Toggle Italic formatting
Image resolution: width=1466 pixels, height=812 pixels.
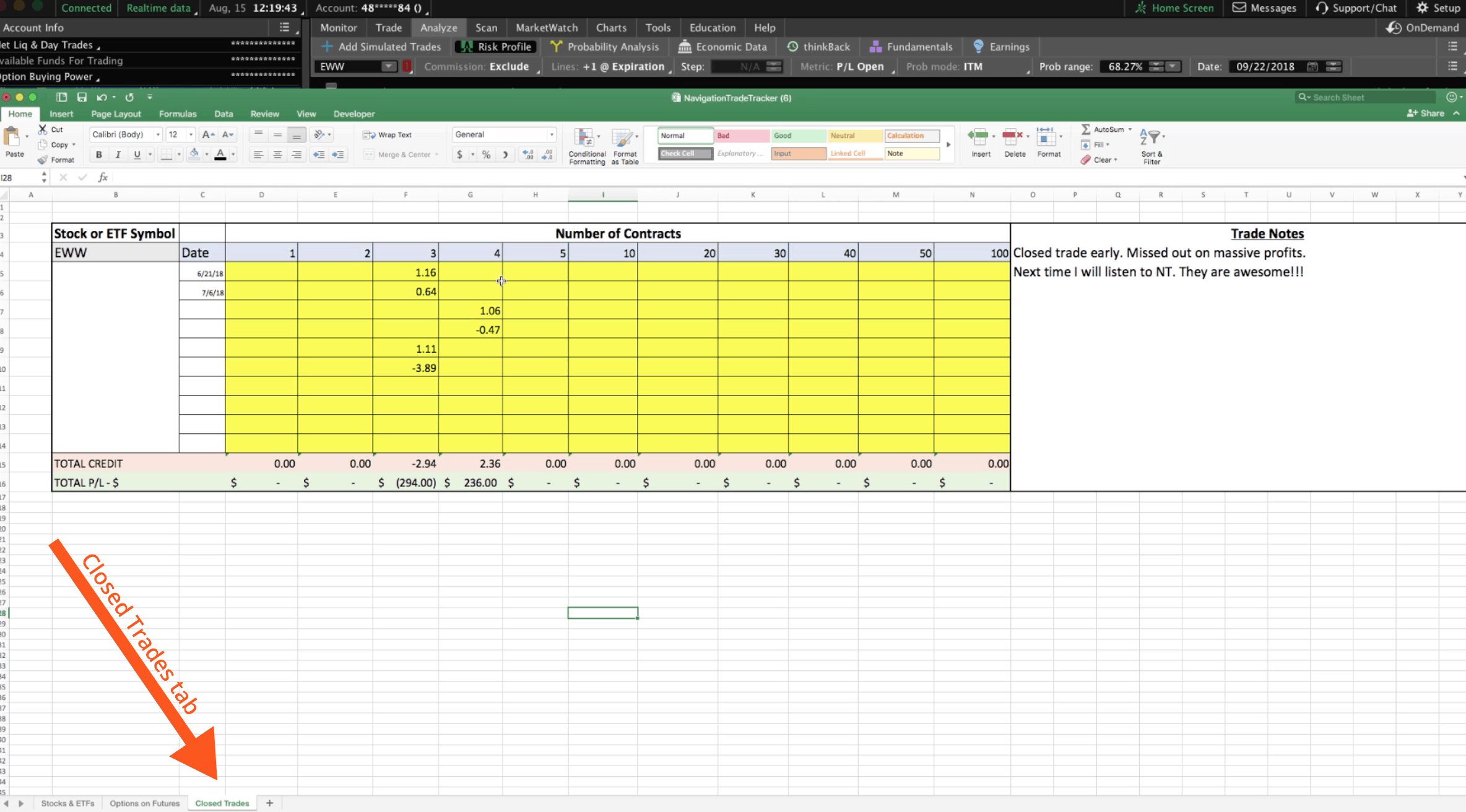(x=118, y=155)
